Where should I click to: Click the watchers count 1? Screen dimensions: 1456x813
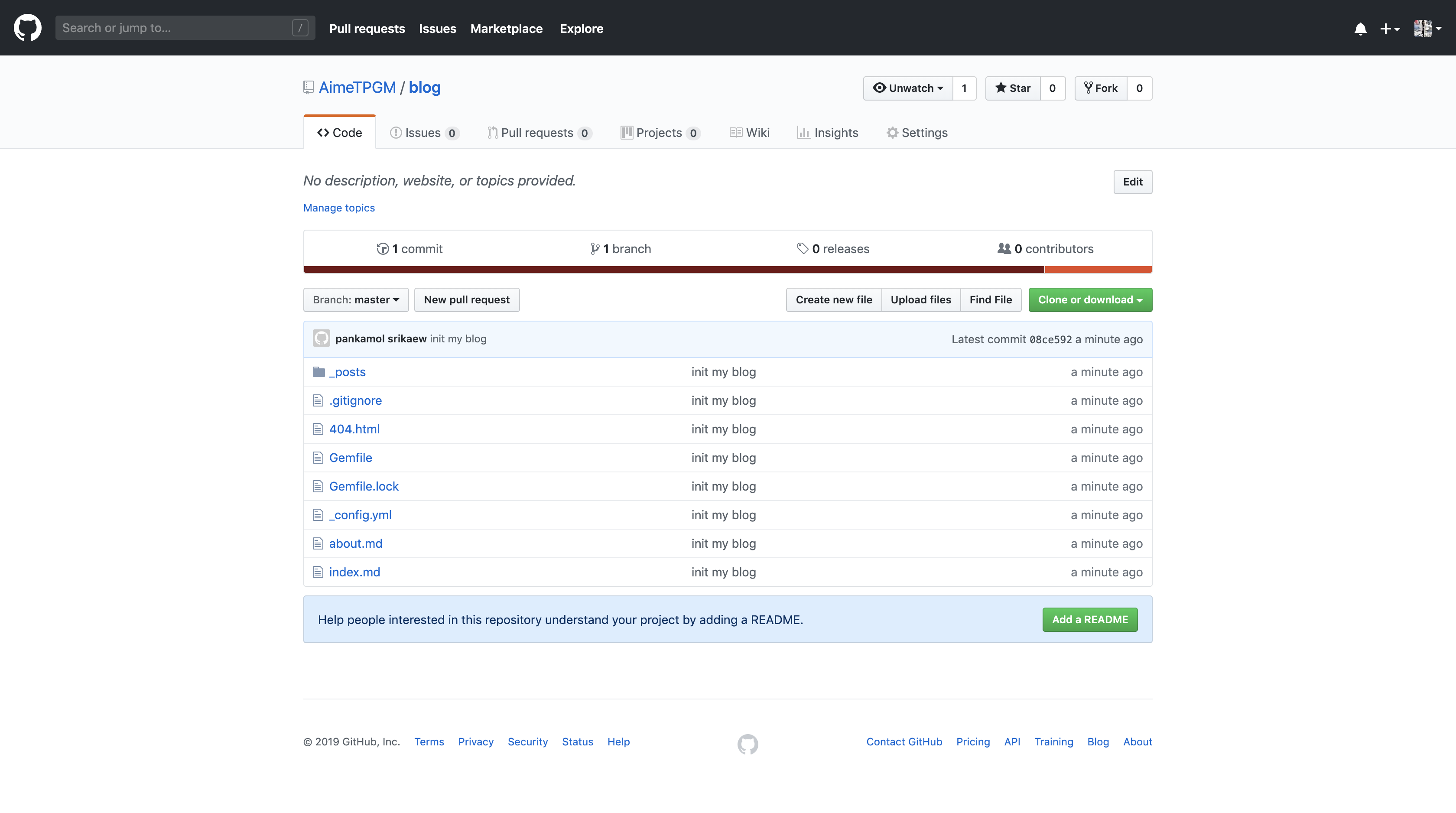(x=964, y=88)
